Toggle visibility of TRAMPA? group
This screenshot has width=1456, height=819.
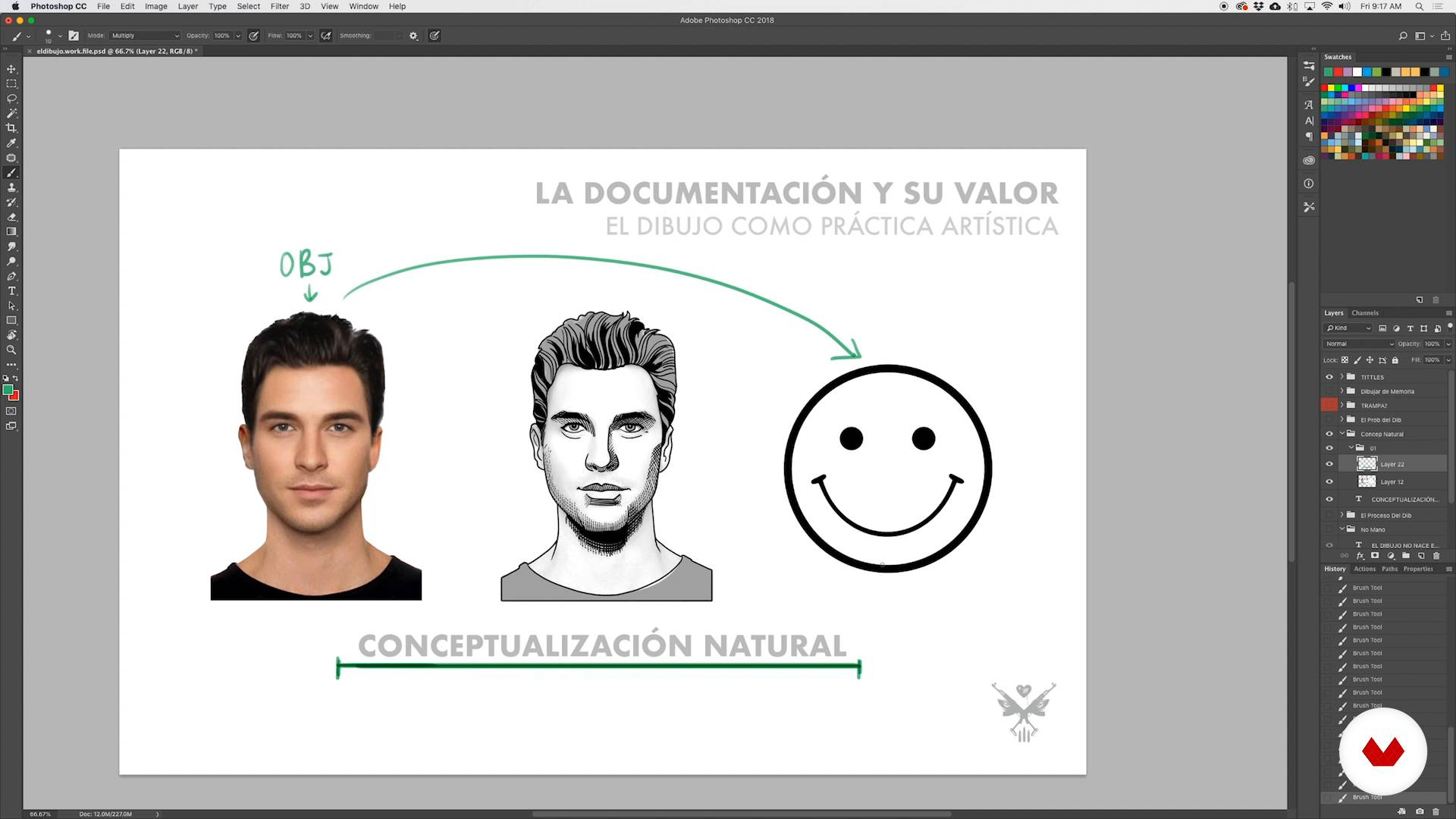(x=1329, y=405)
